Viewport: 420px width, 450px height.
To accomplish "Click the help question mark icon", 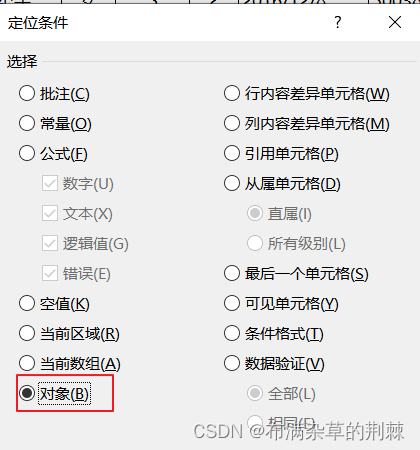I will (x=338, y=22).
